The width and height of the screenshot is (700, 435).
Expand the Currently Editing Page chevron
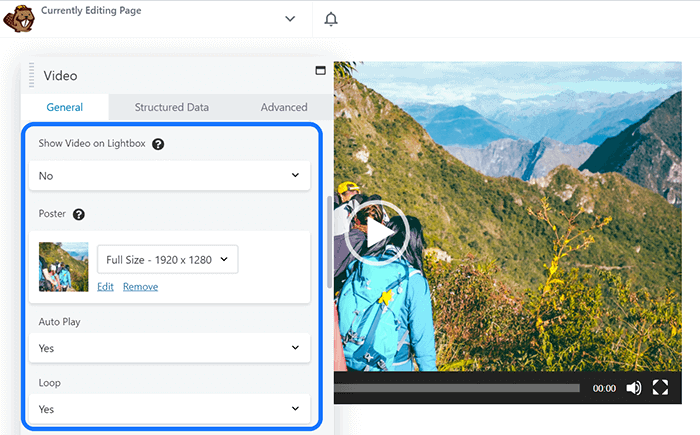coord(290,19)
